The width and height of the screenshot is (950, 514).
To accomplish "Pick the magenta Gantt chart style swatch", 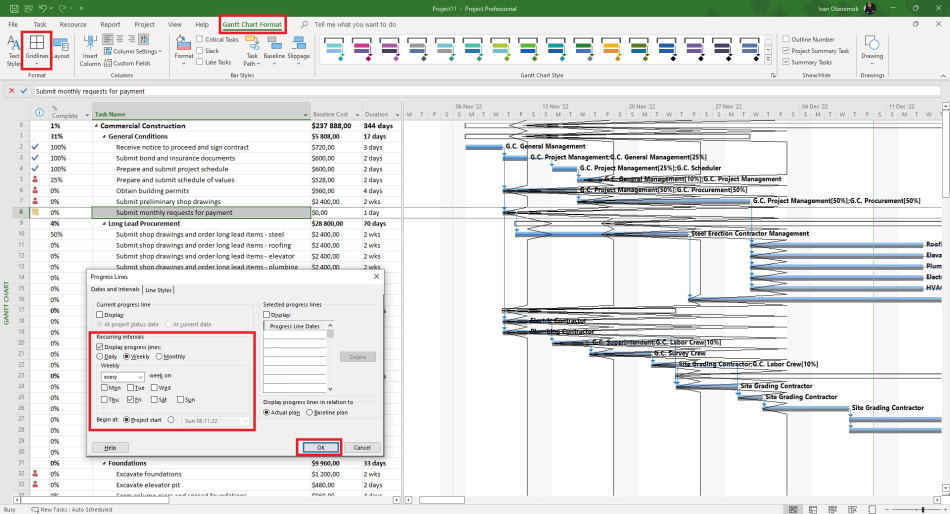I will 362,49.
